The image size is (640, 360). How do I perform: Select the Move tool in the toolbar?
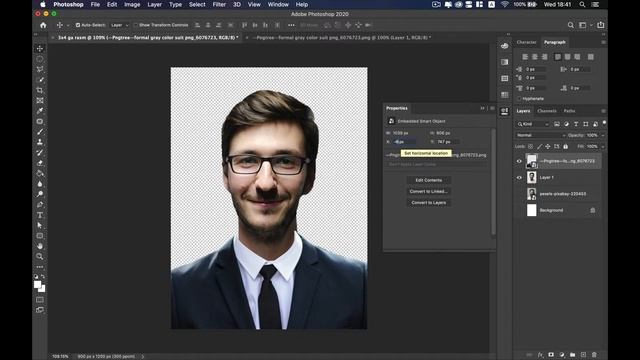[40, 49]
